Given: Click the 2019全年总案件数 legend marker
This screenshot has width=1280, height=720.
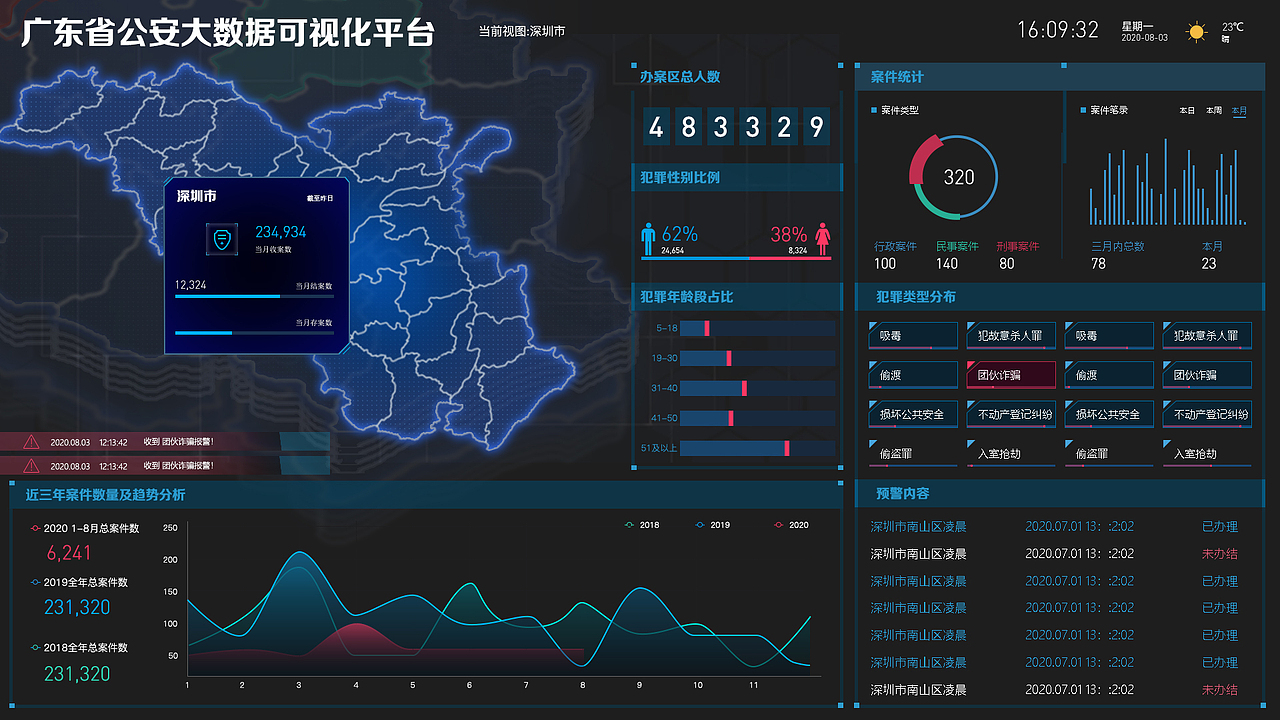Looking at the screenshot, I should pyautogui.click(x=35, y=582).
